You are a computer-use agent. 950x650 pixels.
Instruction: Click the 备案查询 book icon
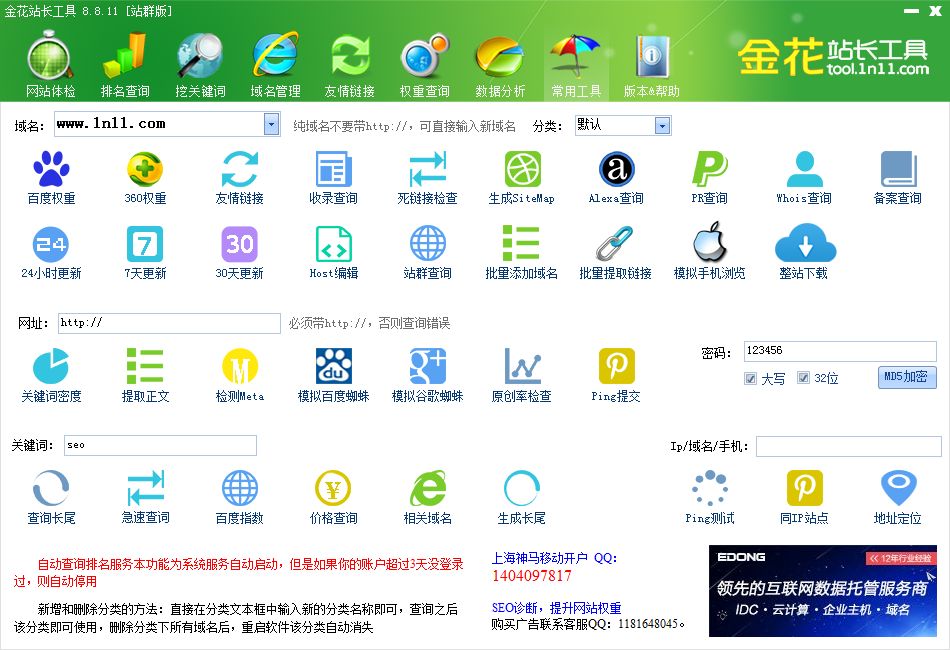898,170
